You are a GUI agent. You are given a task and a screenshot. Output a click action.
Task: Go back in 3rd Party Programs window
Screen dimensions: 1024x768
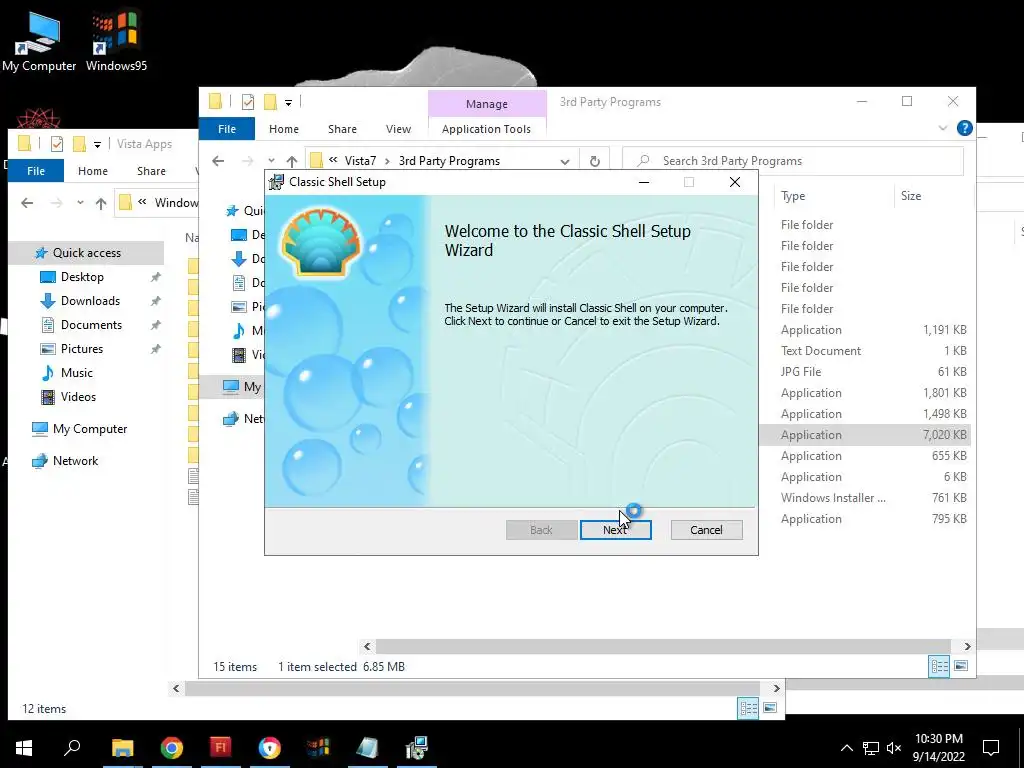click(x=218, y=161)
